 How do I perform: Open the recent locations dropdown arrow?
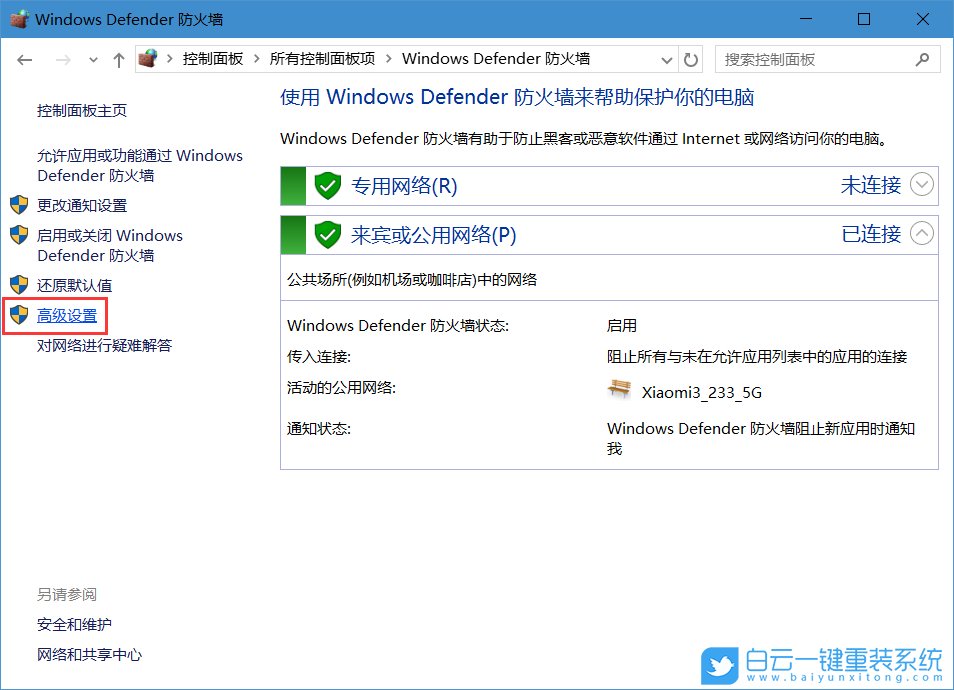(x=93, y=60)
